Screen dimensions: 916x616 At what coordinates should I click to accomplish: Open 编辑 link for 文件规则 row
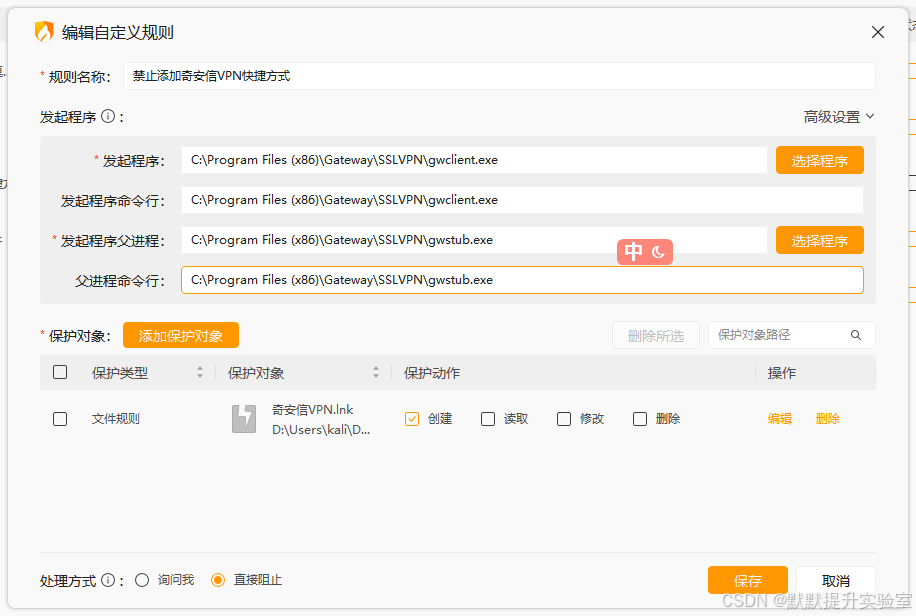pyautogui.click(x=779, y=419)
